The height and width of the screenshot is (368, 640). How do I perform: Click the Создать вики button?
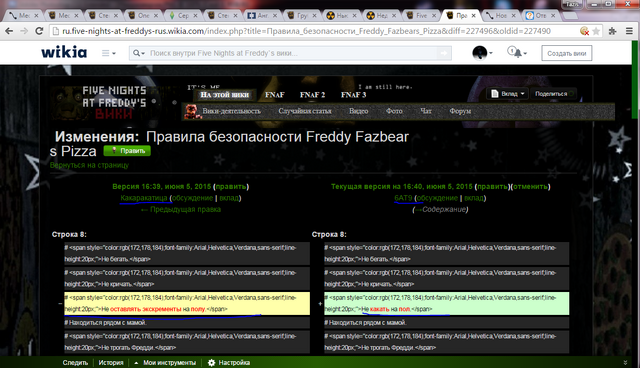pyautogui.click(x=567, y=53)
